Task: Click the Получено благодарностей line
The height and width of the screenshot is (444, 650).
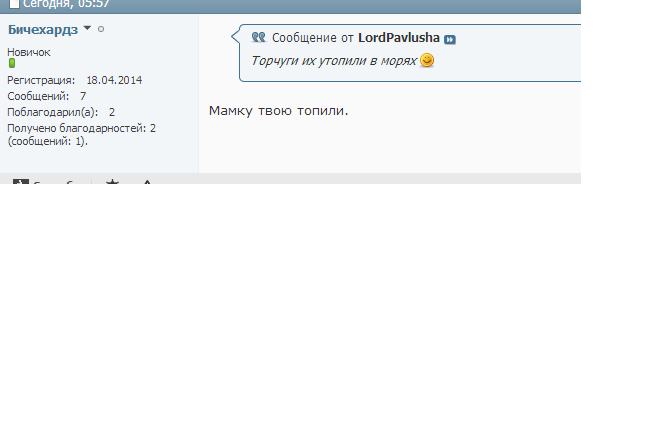Action: 81,128
